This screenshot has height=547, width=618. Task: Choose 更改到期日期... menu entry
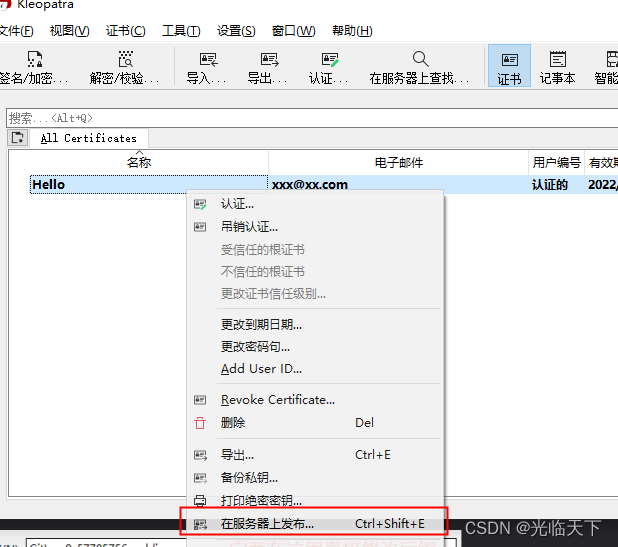pos(315,325)
